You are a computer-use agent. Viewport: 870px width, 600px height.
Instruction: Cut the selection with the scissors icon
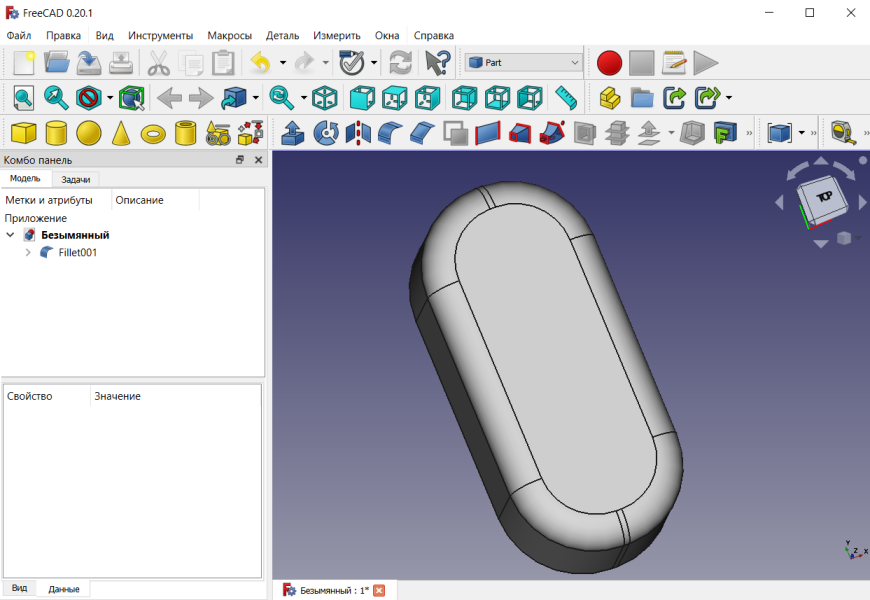tap(158, 63)
